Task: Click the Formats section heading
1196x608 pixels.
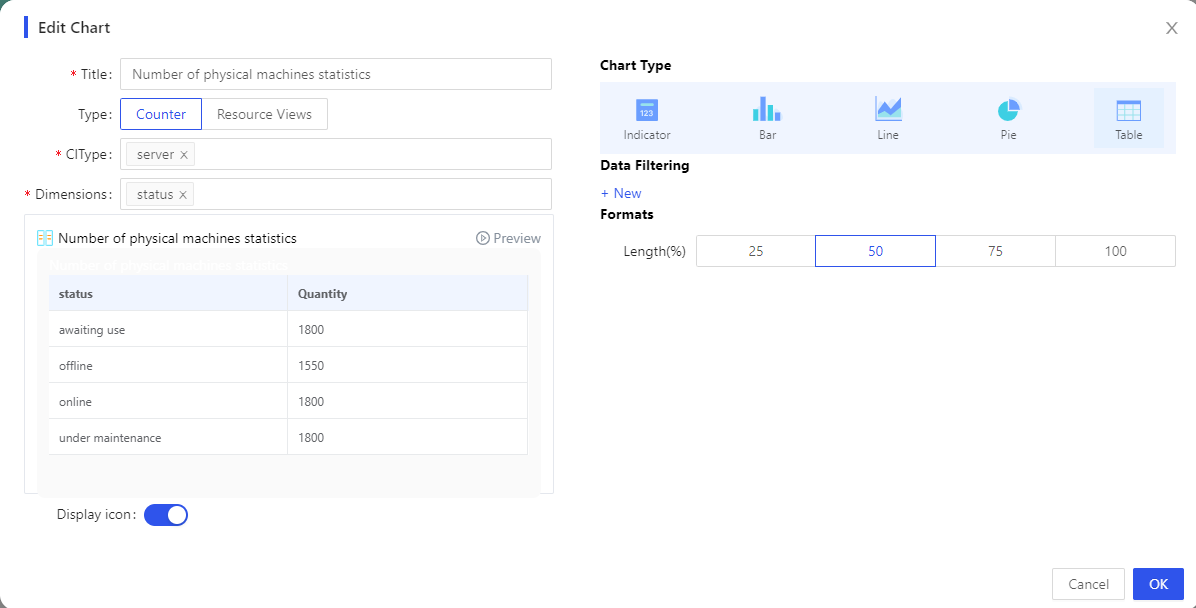Action: pyautogui.click(x=627, y=214)
